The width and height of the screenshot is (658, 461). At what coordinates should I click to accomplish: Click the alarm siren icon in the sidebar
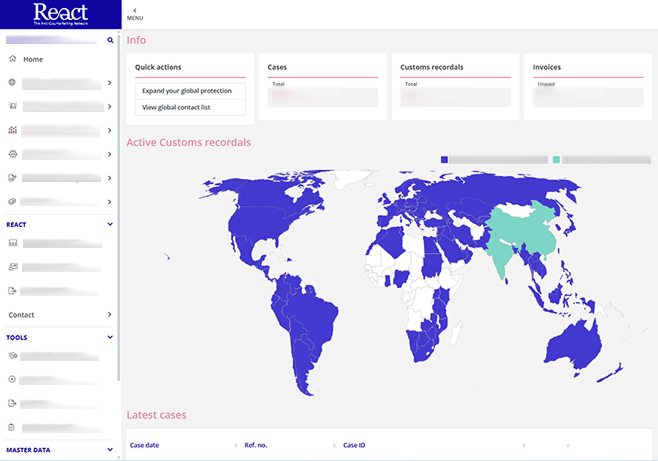tap(13, 106)
